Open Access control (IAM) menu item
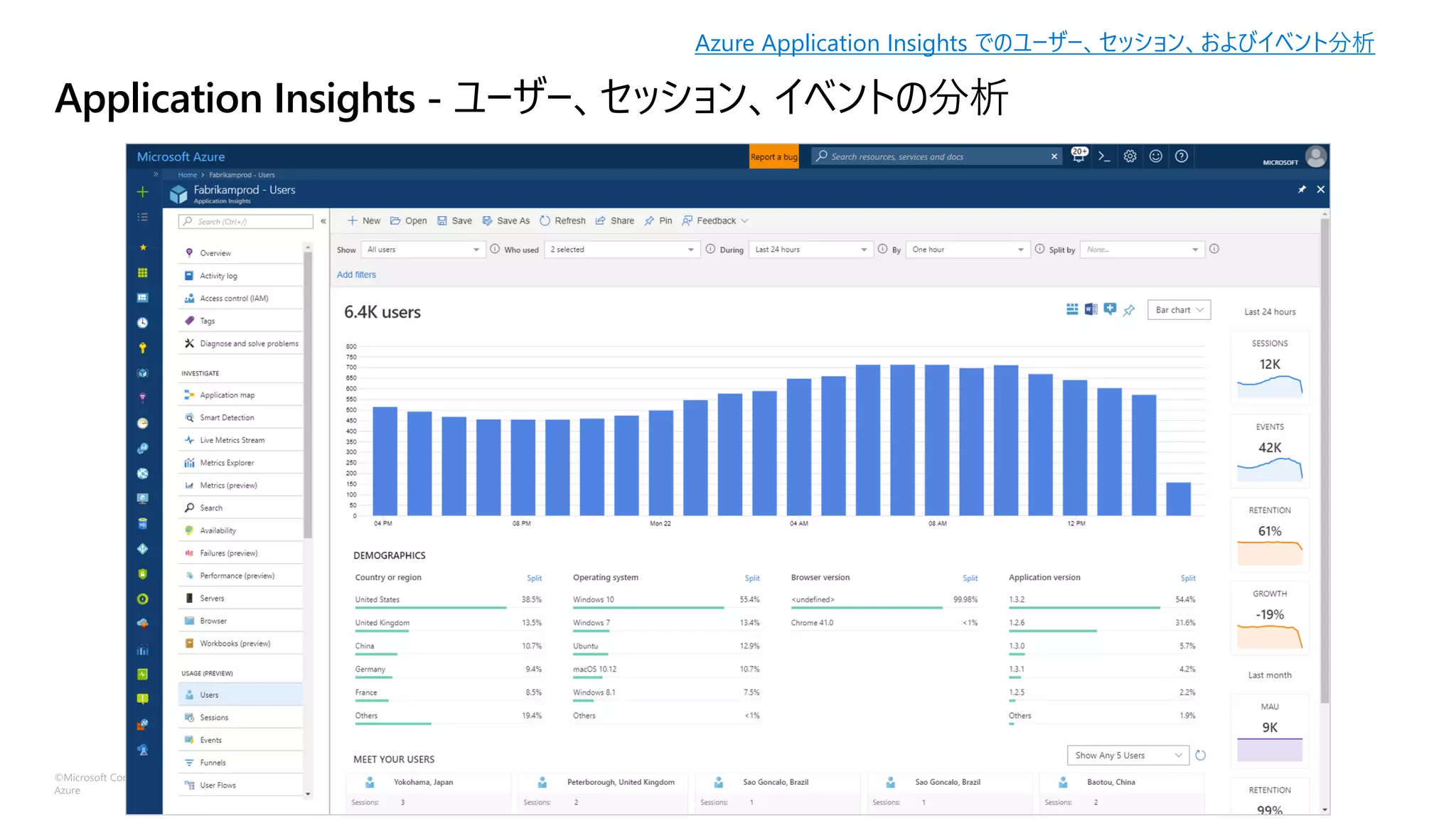 (x=240, y=299)
